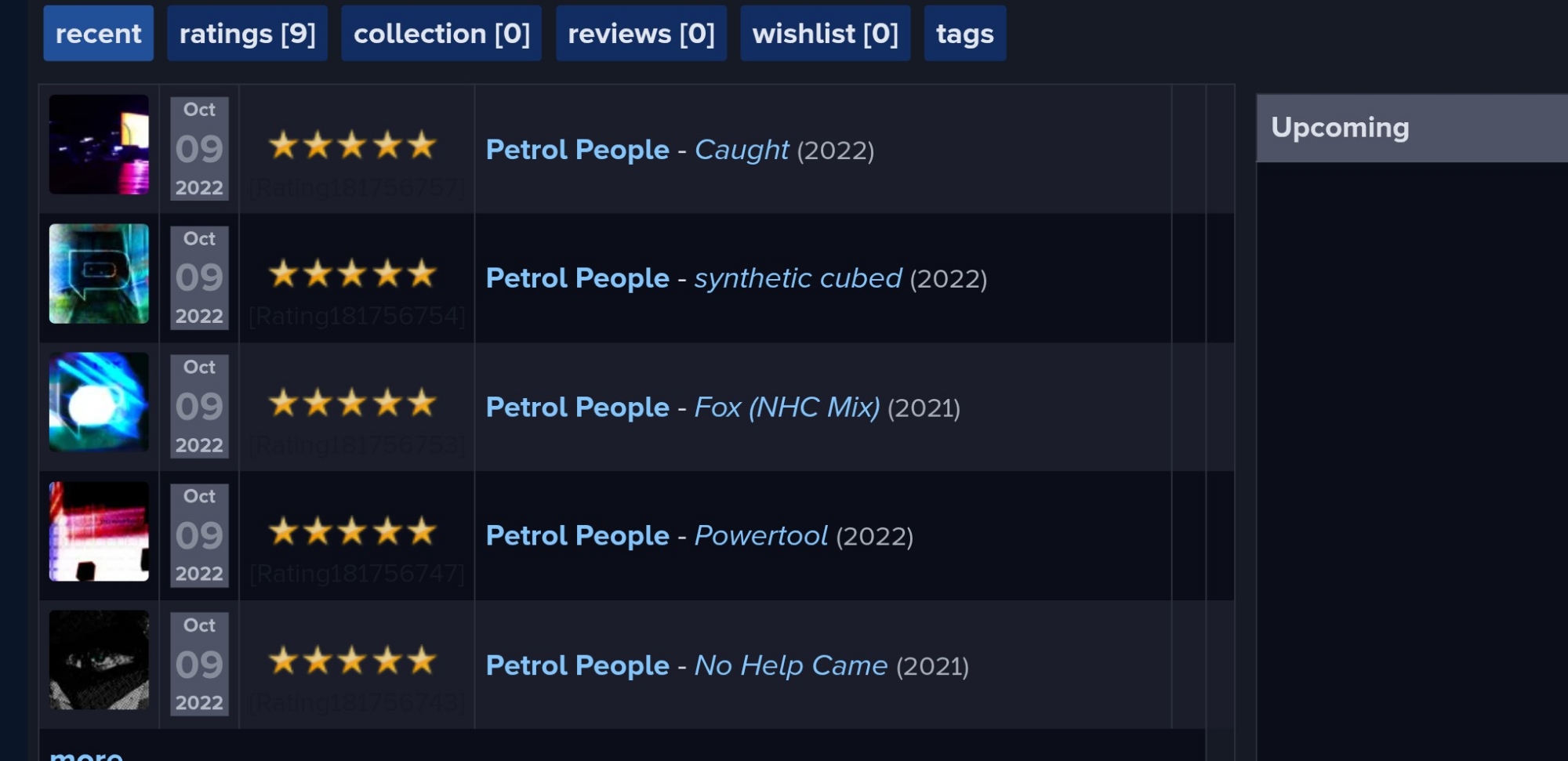The height and width of the screenshot is (761, 1568).
Task: Open the reviews [0] tab
Action: (641, 34)
